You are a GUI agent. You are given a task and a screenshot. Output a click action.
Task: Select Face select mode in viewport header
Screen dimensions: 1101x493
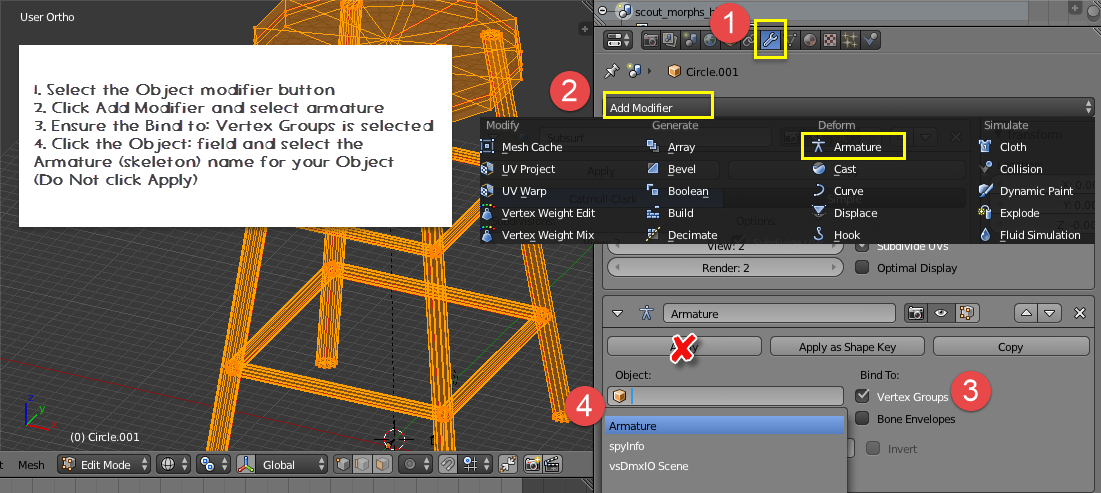pyautogui.click(x=381, y=464)
